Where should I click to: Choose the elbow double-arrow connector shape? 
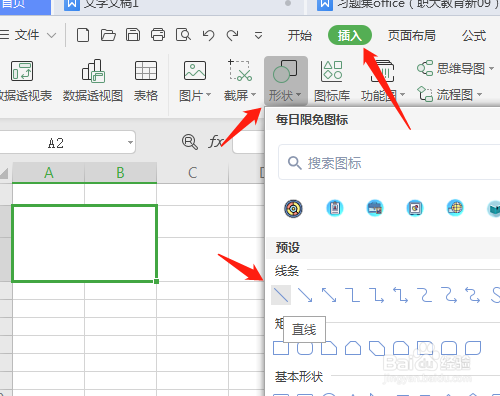[x=401, y=295]
